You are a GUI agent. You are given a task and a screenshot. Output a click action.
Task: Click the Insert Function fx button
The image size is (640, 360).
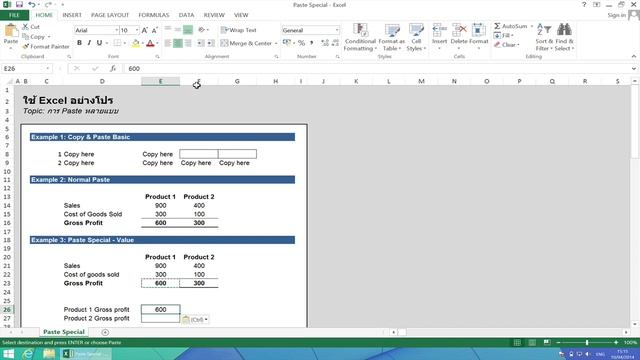pos(113,69)
